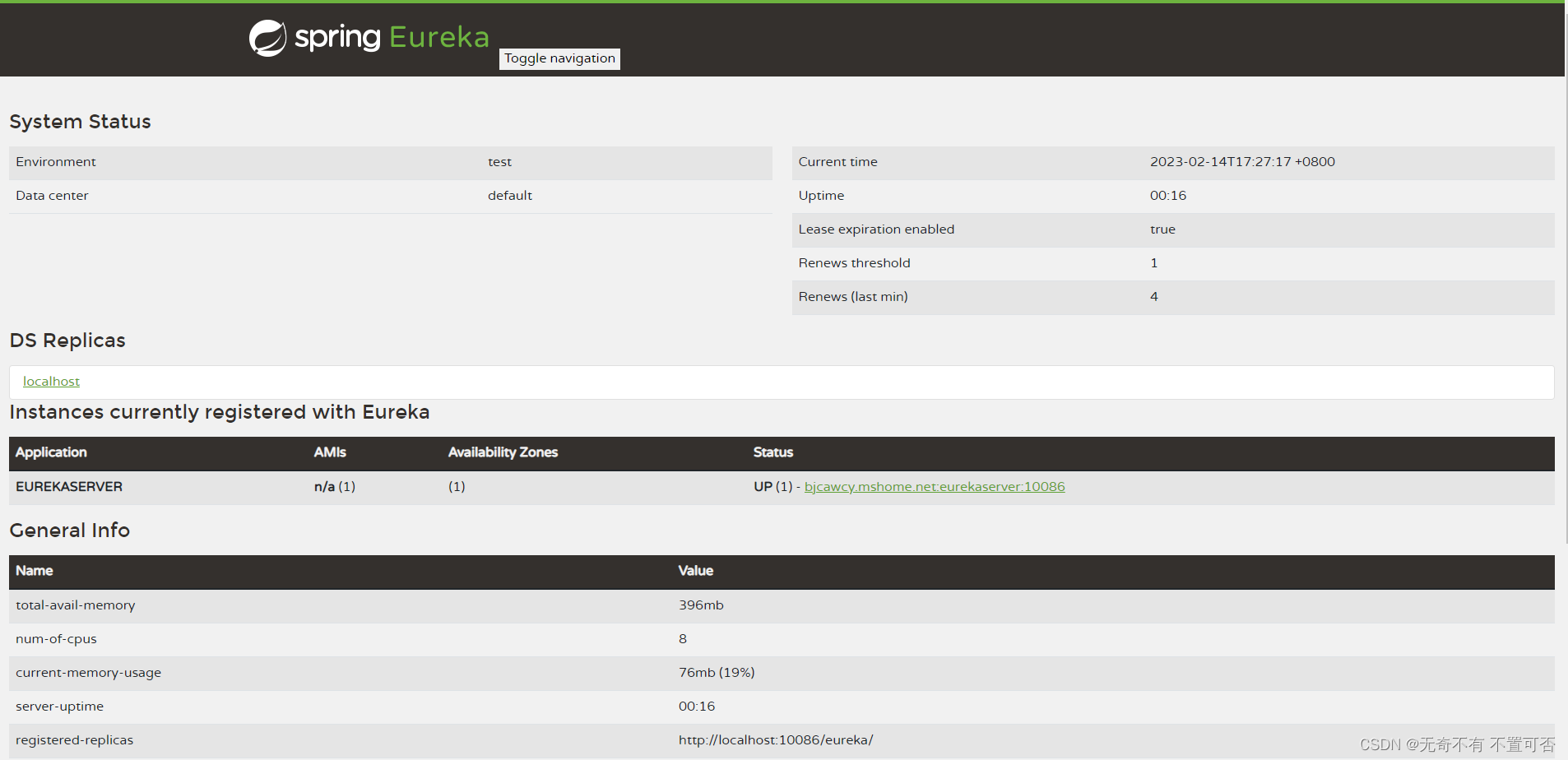Viewport: 1568px width, 760px height.
Task: Select the server-uptime row name
Action: click(59, 707)
